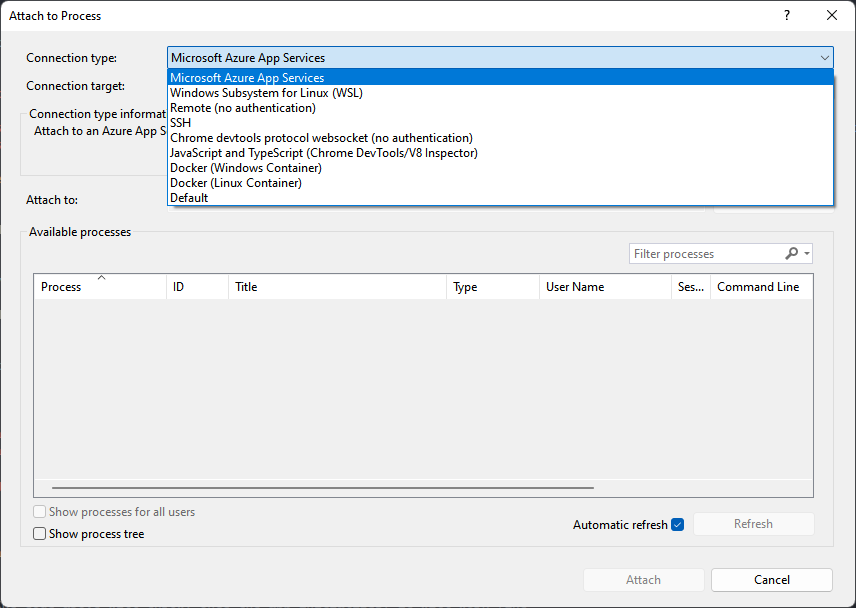The height and width of the screenshot is (608, 856).
Task: Choose Windows Subsystem for Linux (WSL)
Action: click(x=500, y=93)
